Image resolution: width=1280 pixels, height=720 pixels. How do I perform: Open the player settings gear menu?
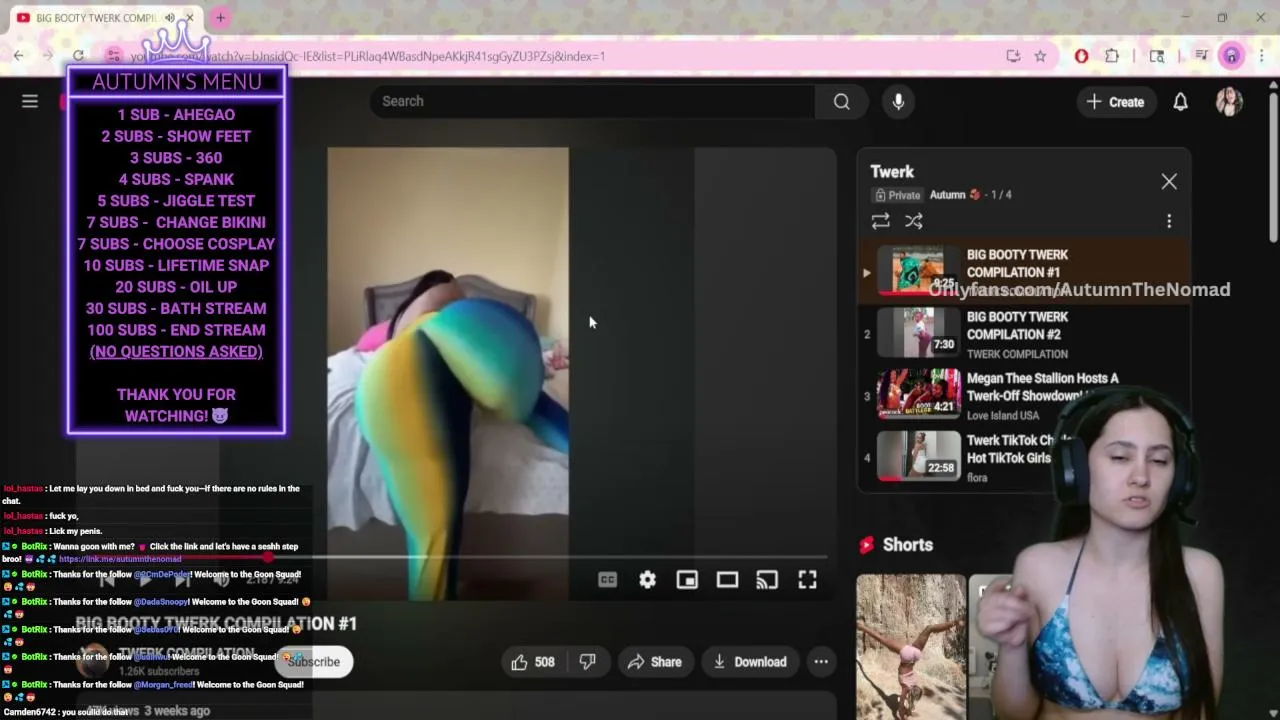click(x=647, y=580)
